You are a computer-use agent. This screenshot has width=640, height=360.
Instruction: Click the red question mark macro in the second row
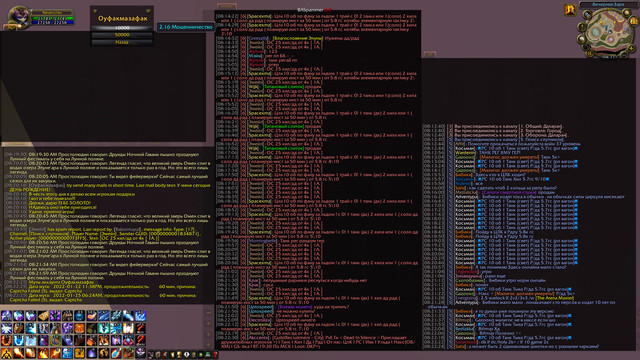tap(140, 328)
